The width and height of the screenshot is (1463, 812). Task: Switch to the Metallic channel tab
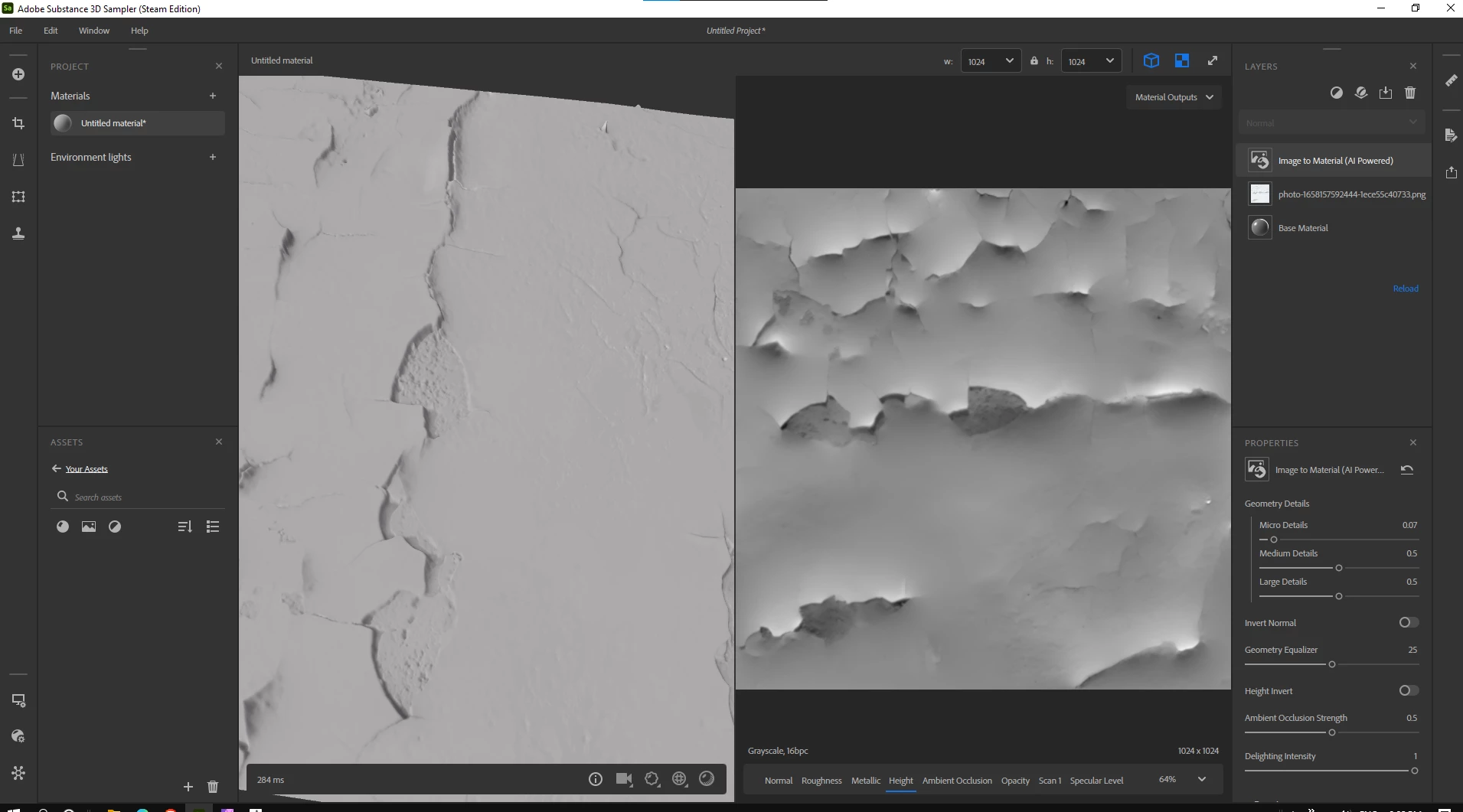(x=866, y=781)
